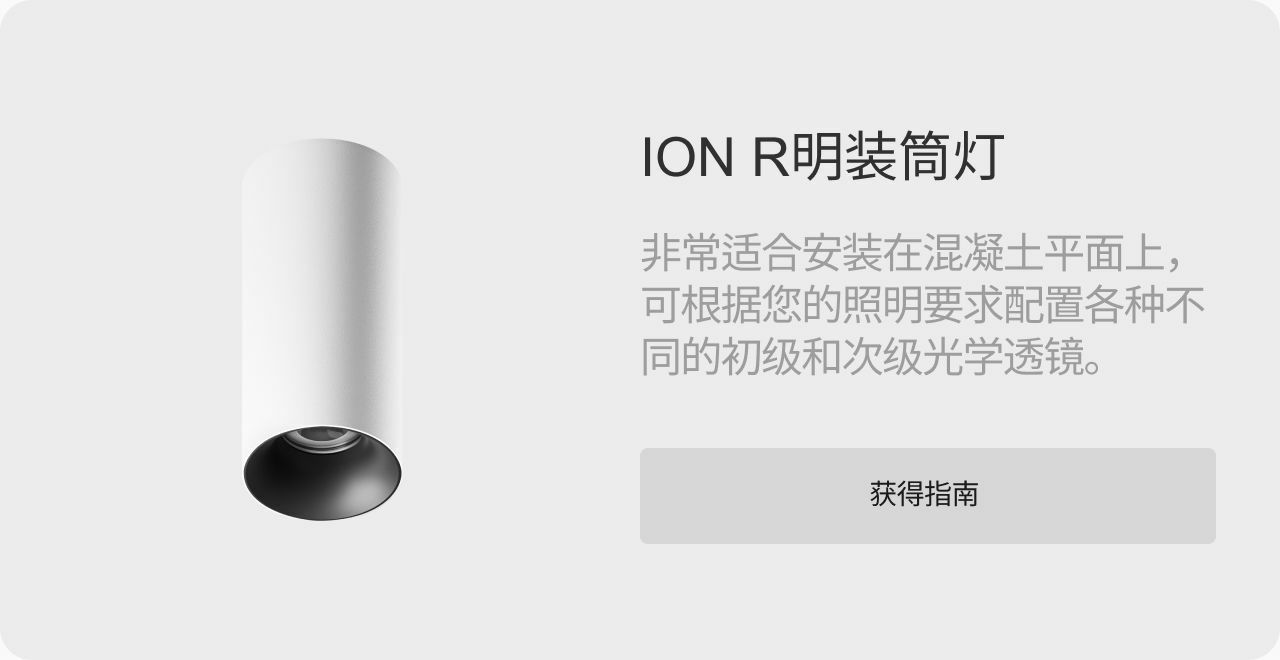Open the downlight product image
Viewport: 1280px width, 660px height.
(322, 330)
